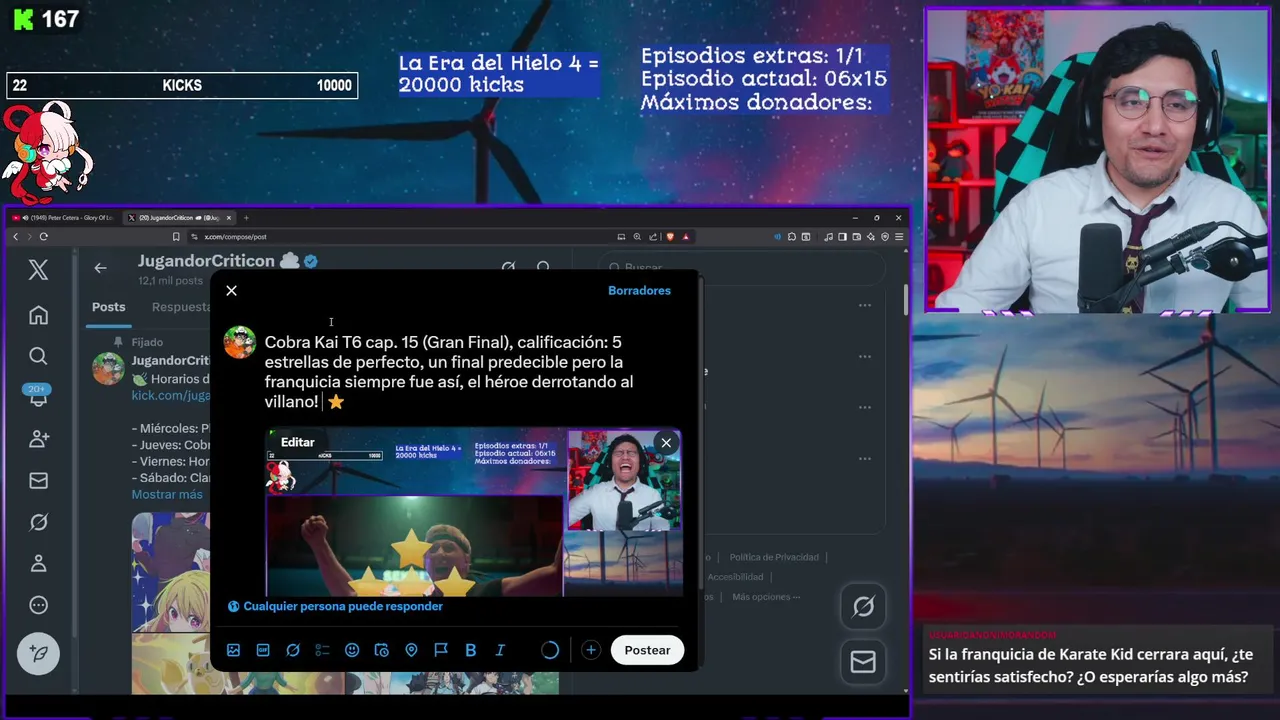Add media image icon in composer
Screen dimensions: 1280x720
(233, 650)
